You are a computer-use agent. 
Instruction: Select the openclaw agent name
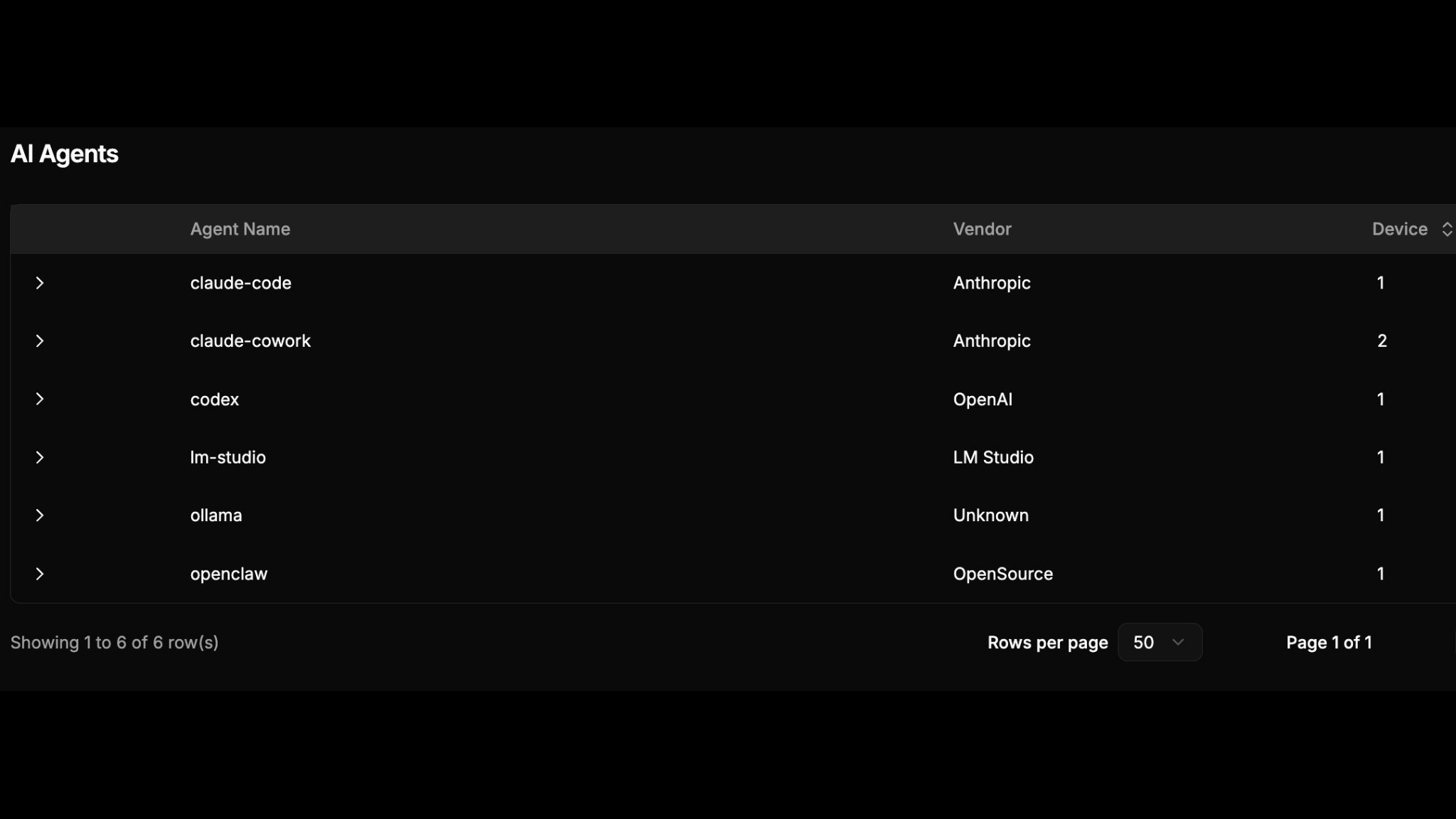click(x=228, y=574)
